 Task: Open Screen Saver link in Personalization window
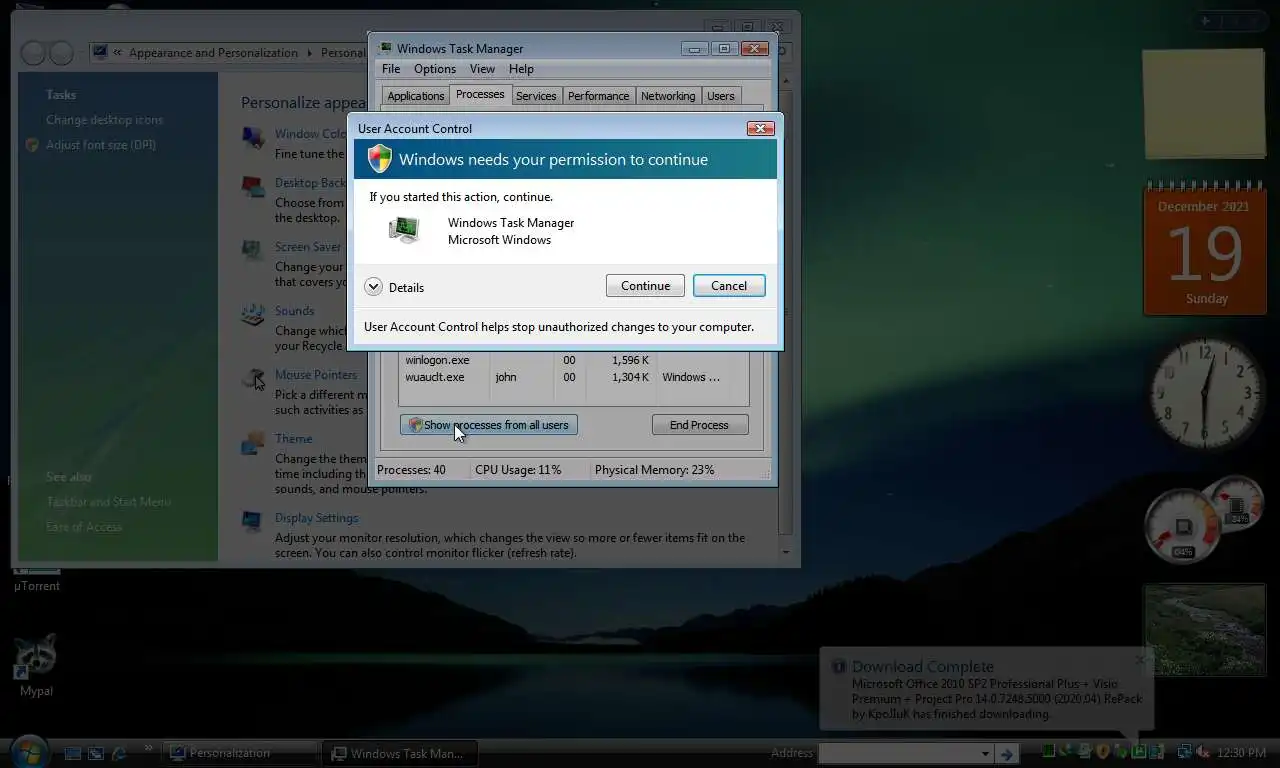(x=308, y=247)
